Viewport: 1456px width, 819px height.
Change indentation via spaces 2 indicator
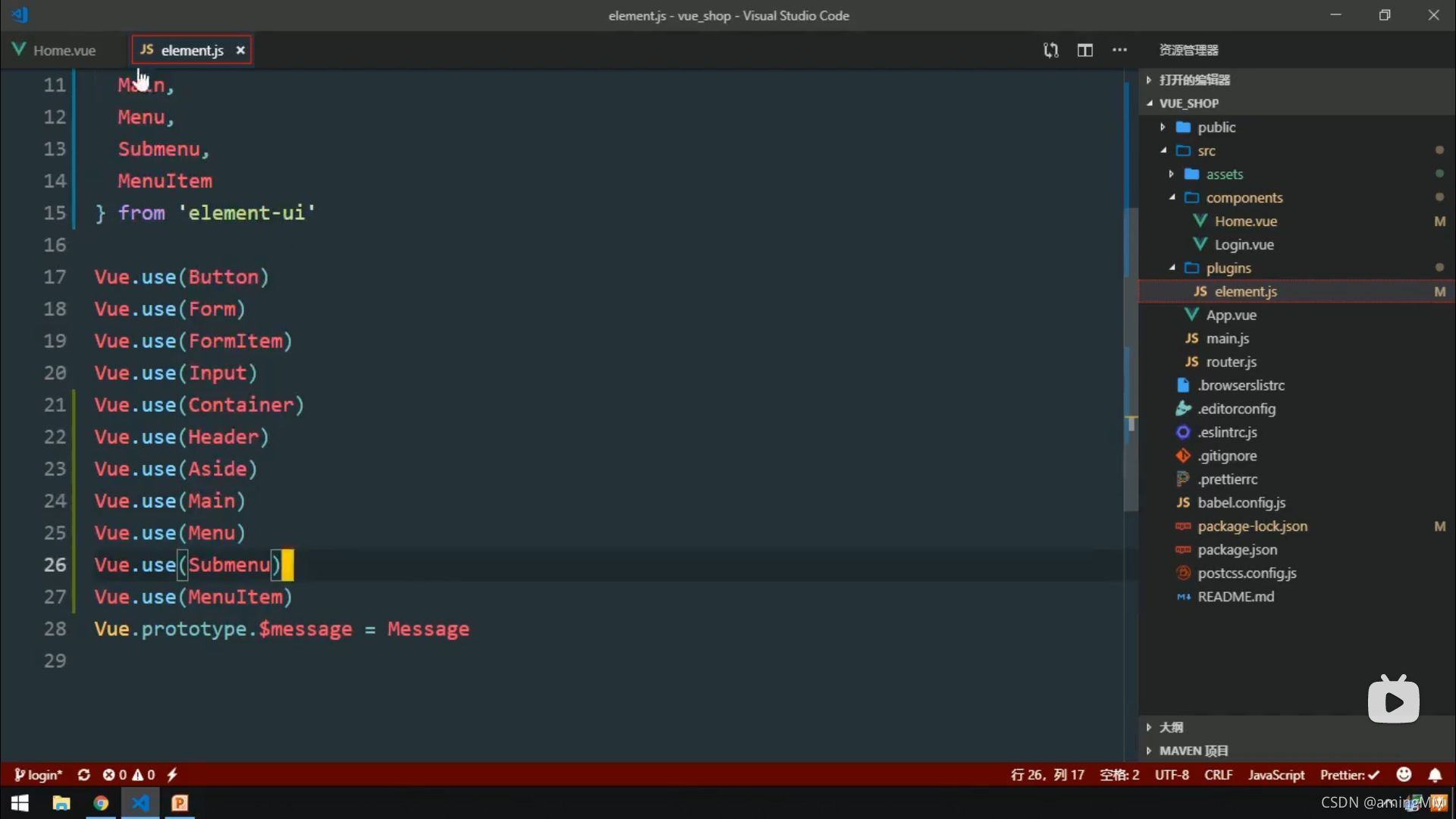(x=1119, y=775)
